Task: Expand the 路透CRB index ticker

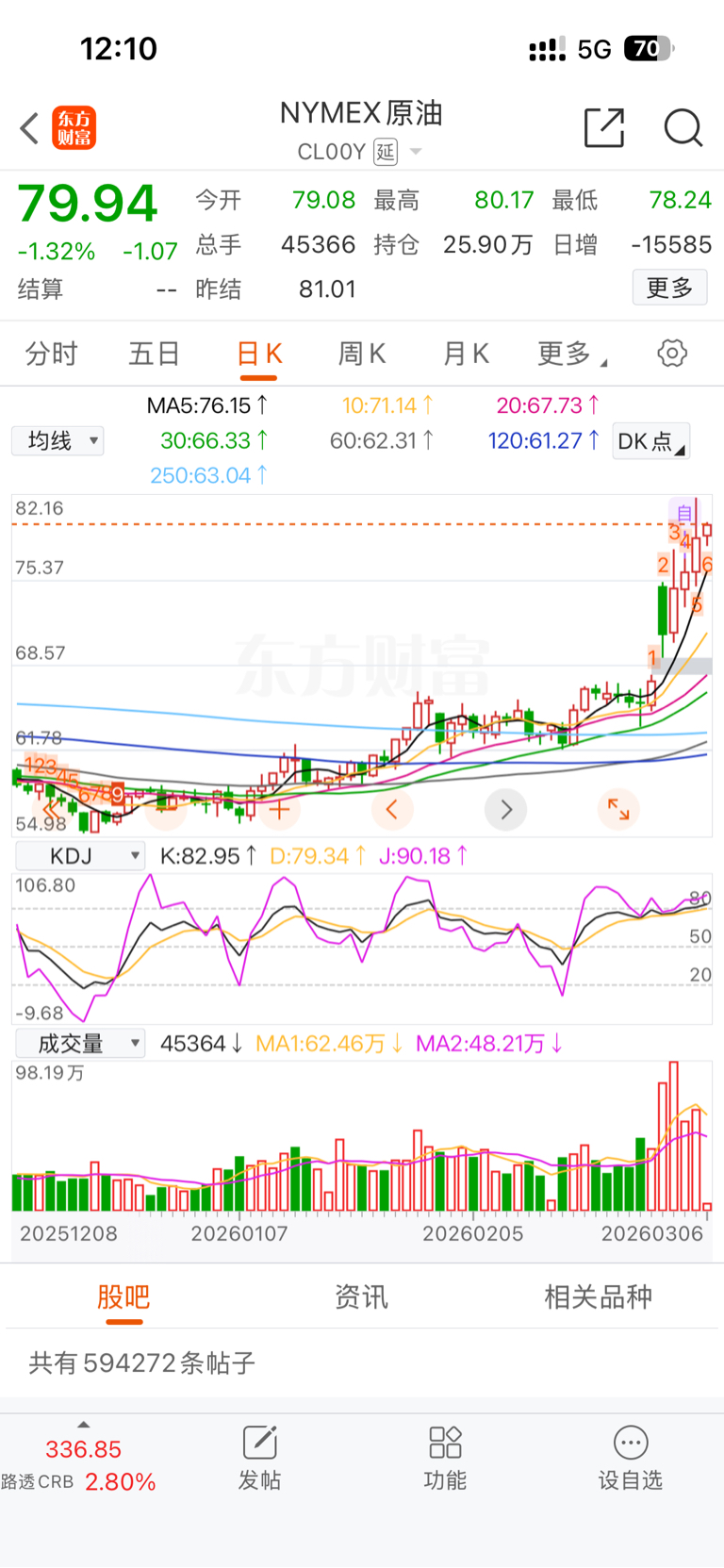Action: click(83, 1424)
